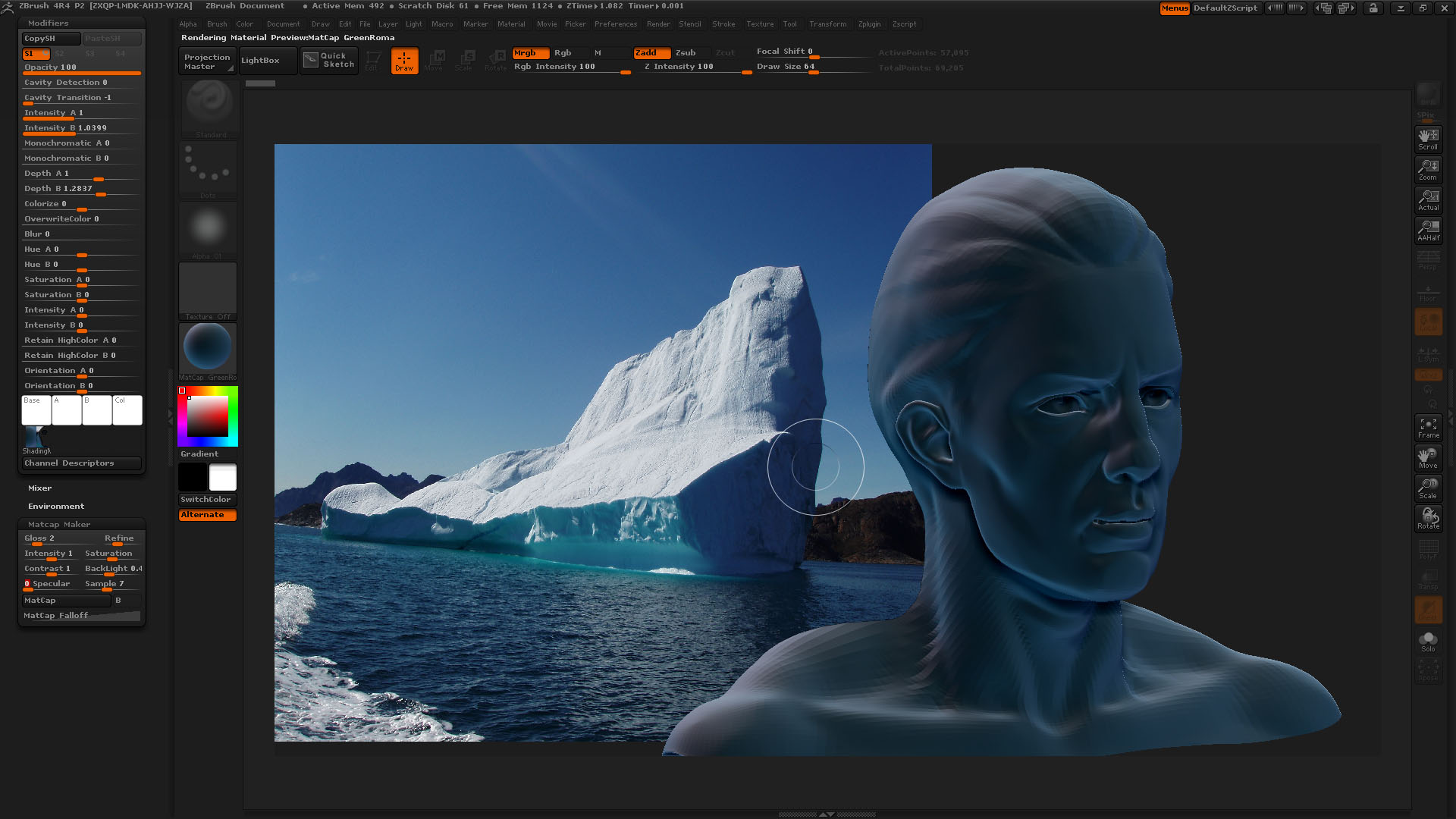Click the AAHalf view icon
This screenshot has width=1456, height=819.
[1428, 231]
